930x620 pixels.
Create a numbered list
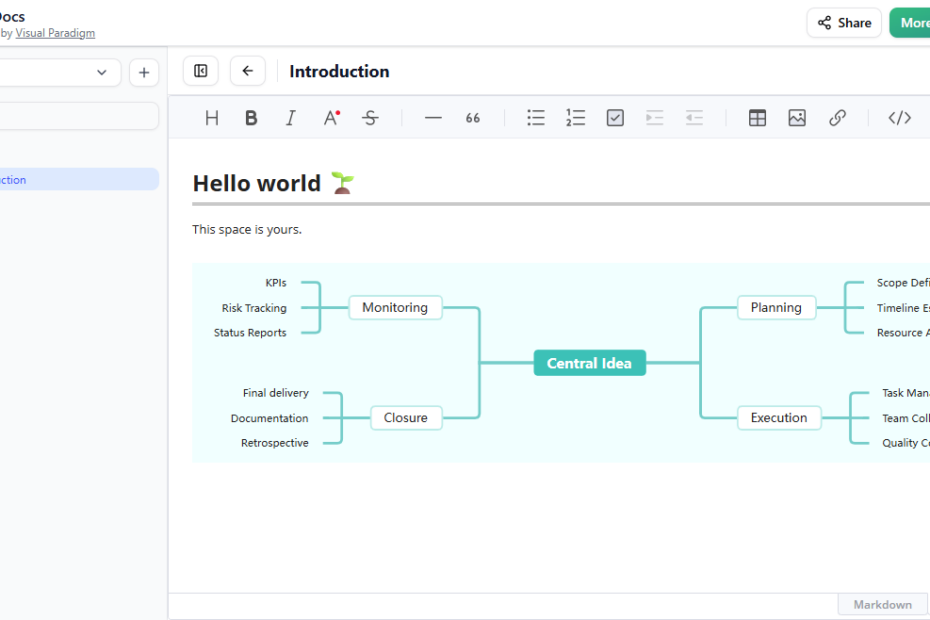pos(575,118)
